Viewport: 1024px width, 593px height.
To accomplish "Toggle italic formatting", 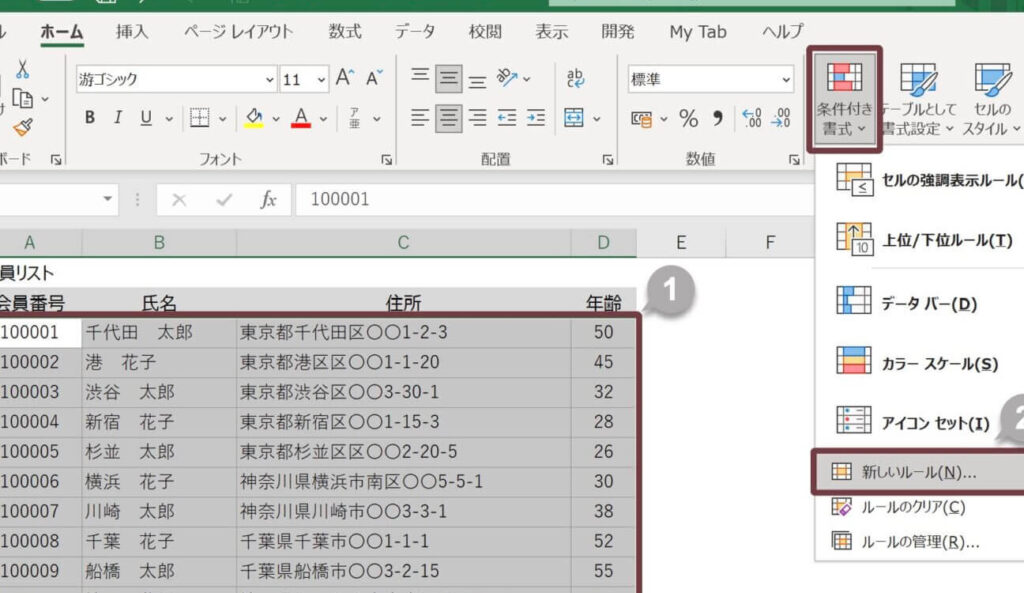I will tap(117, 118).
